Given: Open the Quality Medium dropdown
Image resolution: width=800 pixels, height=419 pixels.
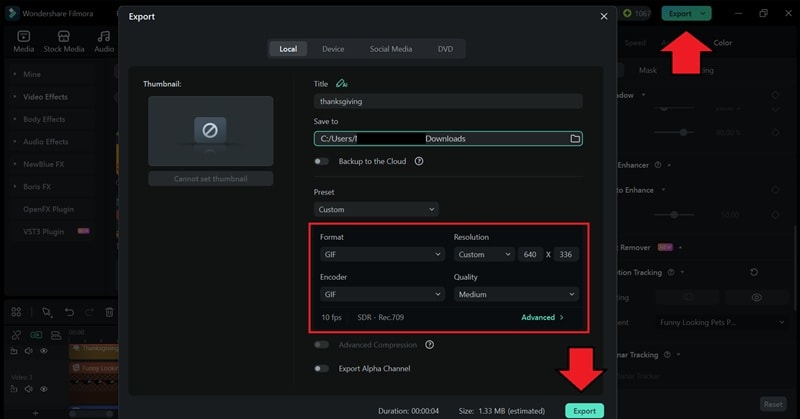Looking at the screenshot, I should point(516,294).
